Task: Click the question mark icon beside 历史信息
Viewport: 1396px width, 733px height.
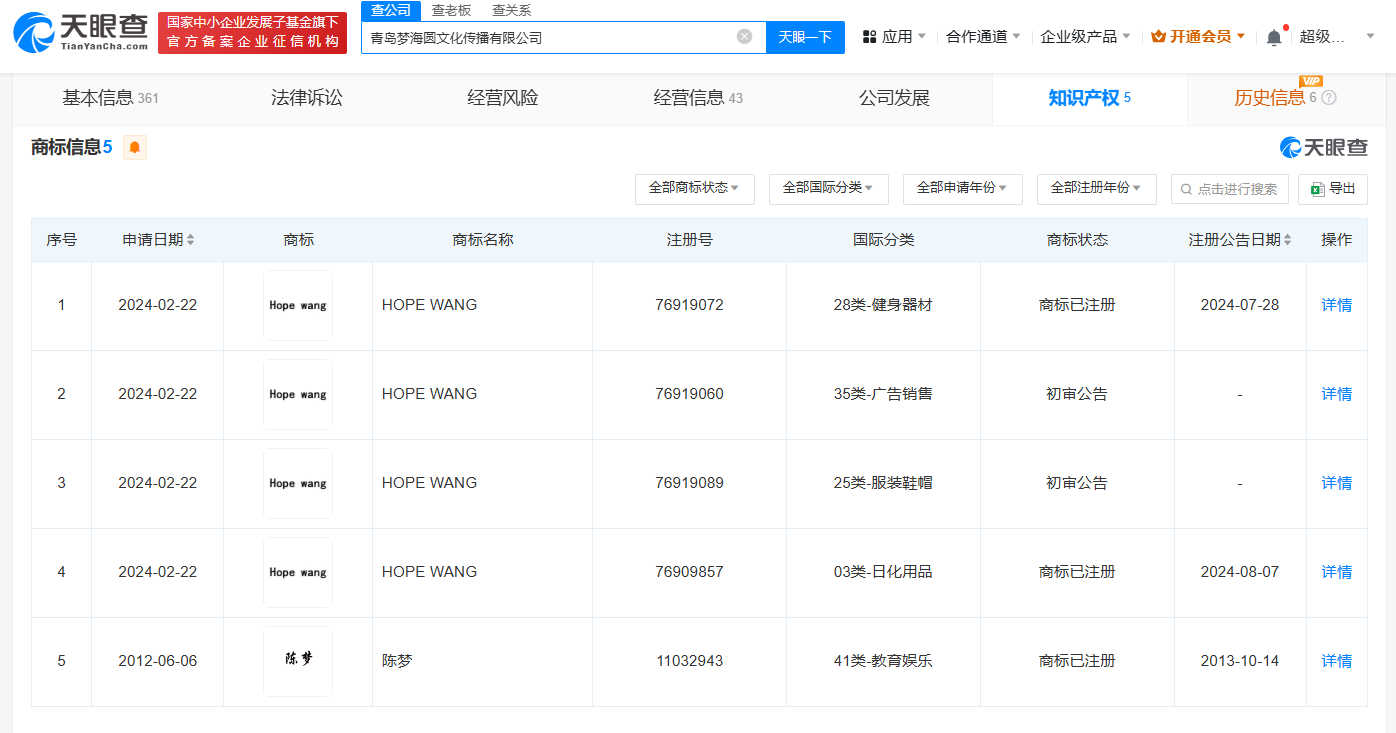Action: click(1328, 97)
